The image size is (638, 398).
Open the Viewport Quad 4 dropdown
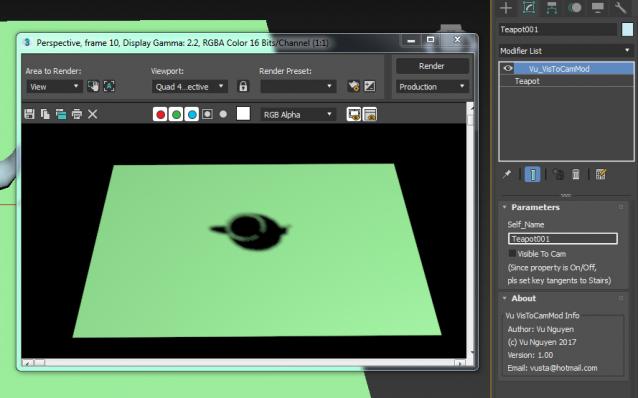tap(190, 87)
